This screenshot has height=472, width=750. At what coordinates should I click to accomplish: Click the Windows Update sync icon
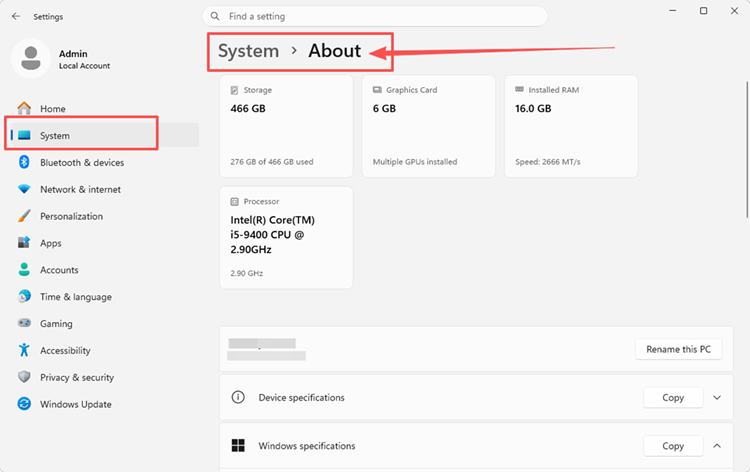tap(24, 404)
